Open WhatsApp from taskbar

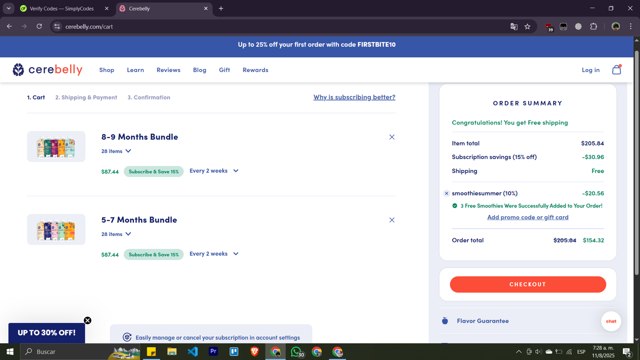(297, 351)
